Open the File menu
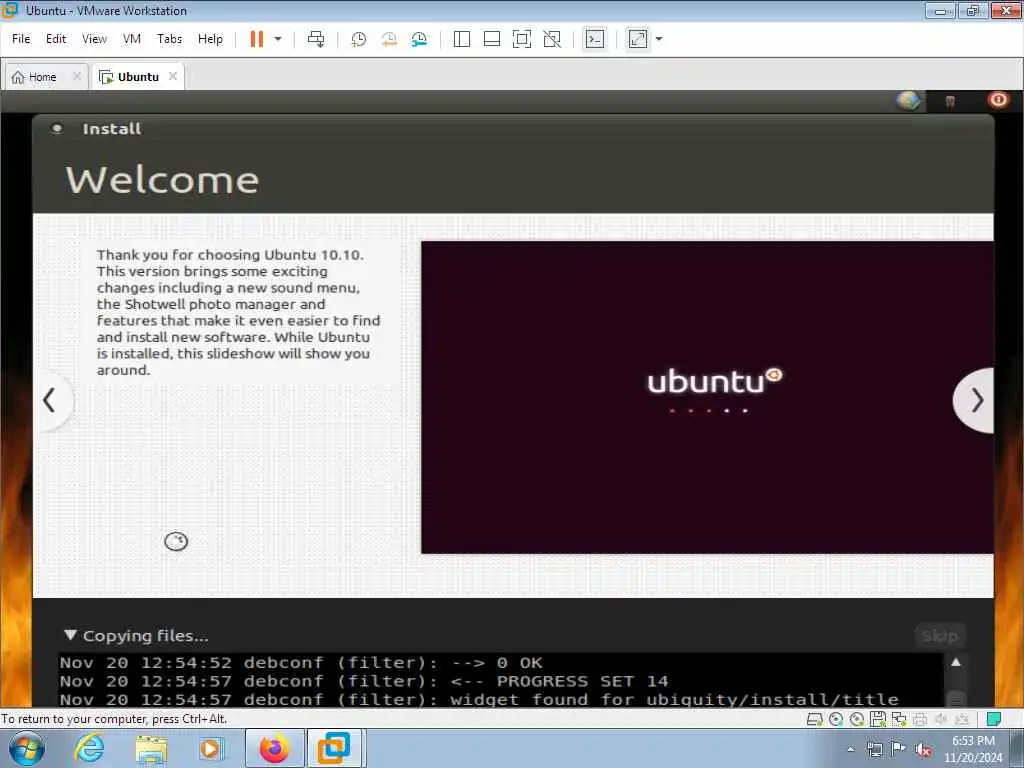Image resolution: width=1024 pixels, height=768 pixels. point(21,39)
